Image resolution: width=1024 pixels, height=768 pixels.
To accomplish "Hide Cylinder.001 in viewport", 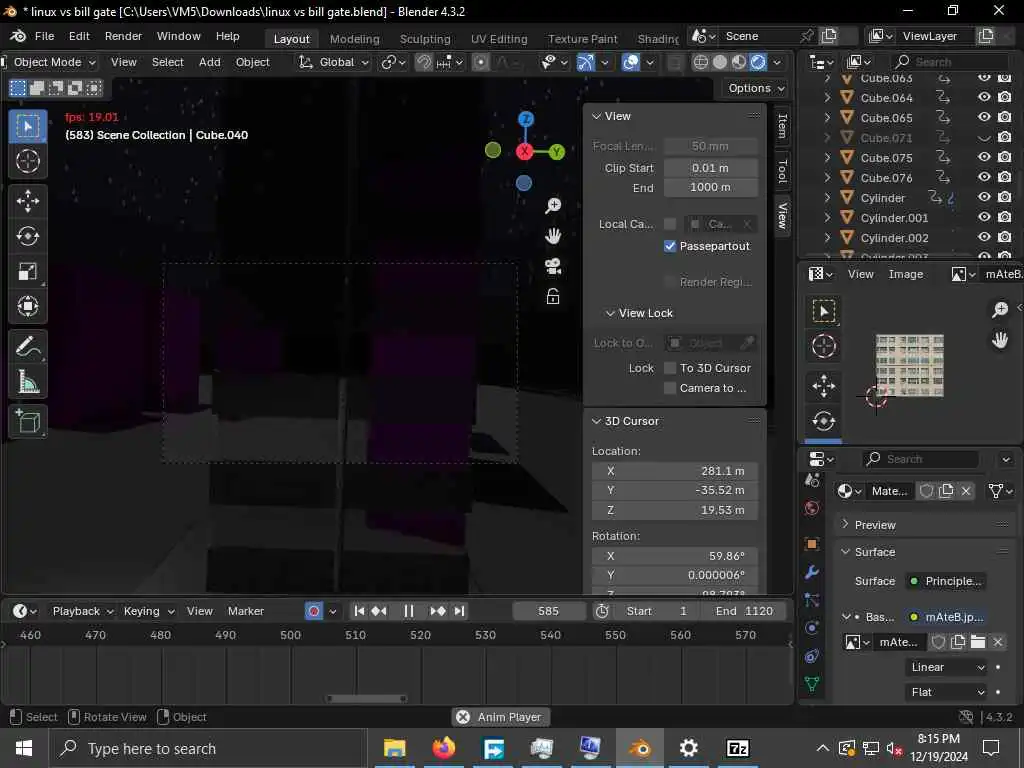I will tap(984, 217).
